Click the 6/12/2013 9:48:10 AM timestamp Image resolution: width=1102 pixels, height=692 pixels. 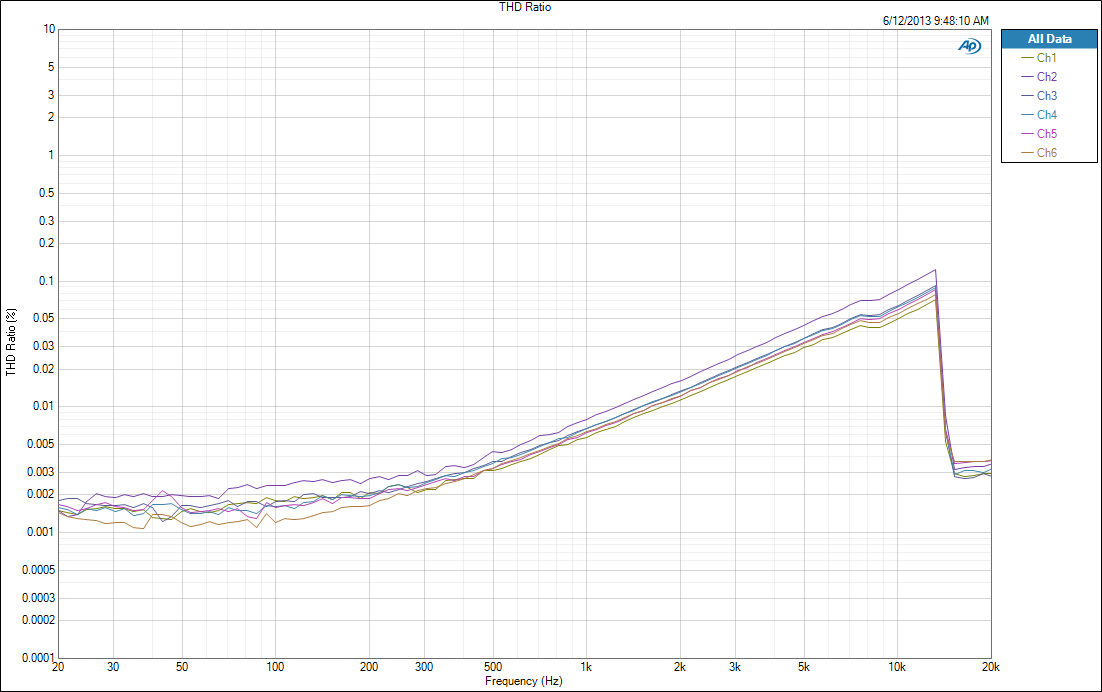point(935,21)
